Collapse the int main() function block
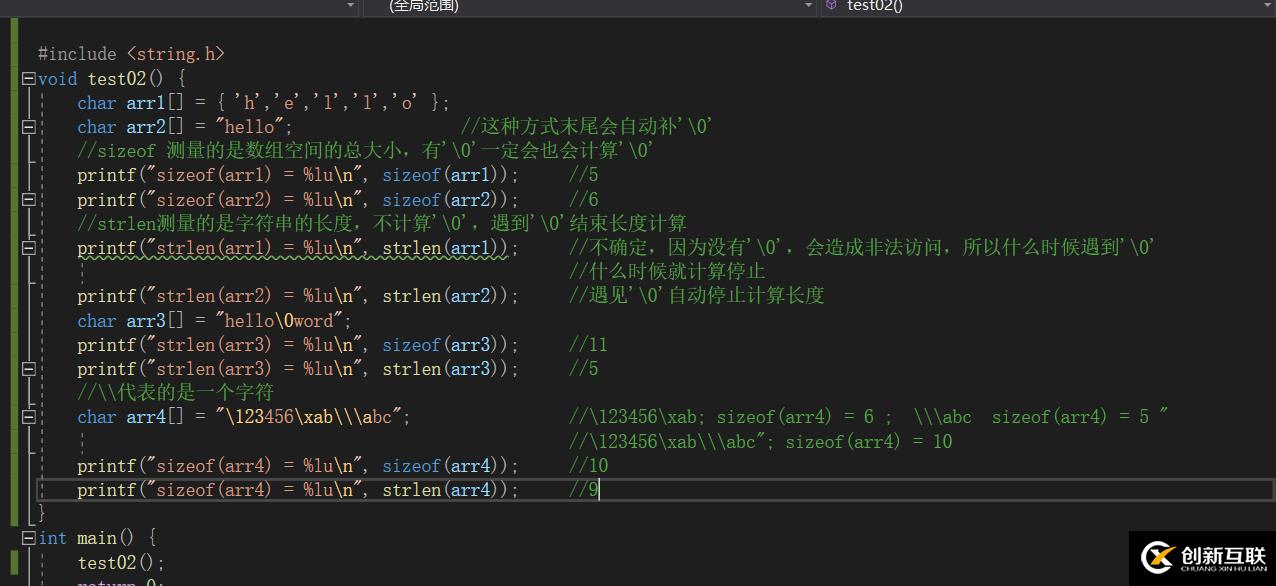The image size is (1276, 586). (29, 538)
